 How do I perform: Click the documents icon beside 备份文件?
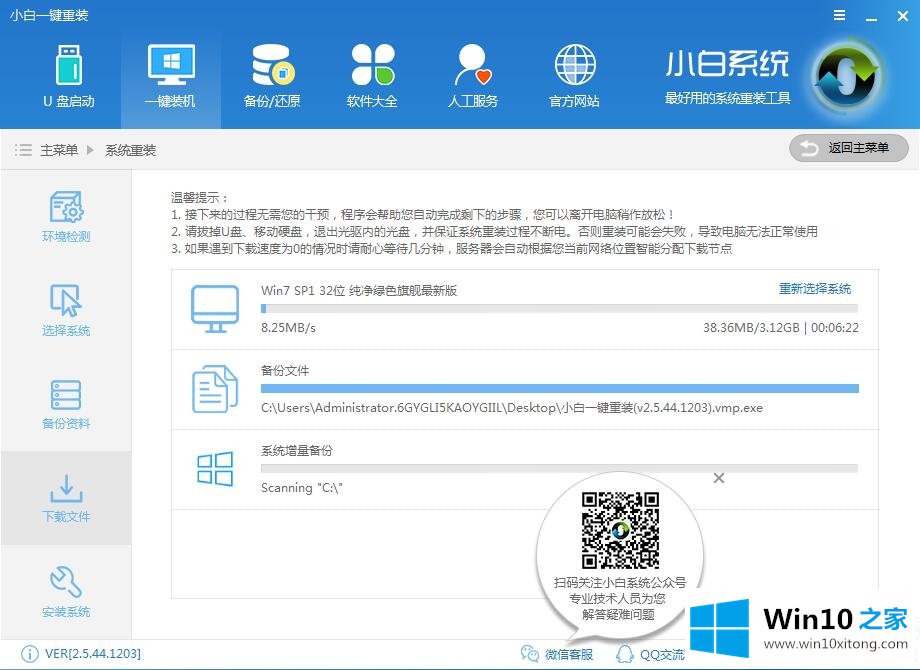(x=215, y=388)
